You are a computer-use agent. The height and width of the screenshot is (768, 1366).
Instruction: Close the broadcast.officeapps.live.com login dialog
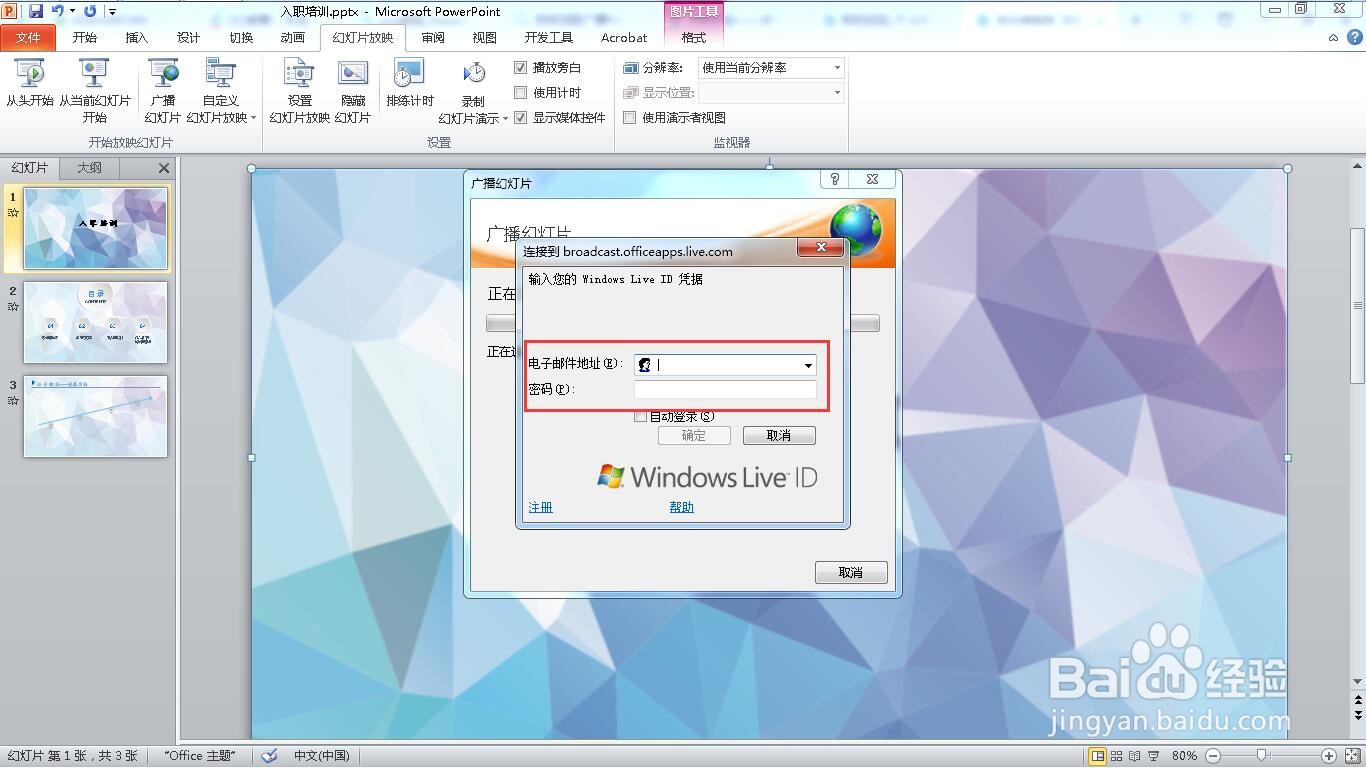822,247
